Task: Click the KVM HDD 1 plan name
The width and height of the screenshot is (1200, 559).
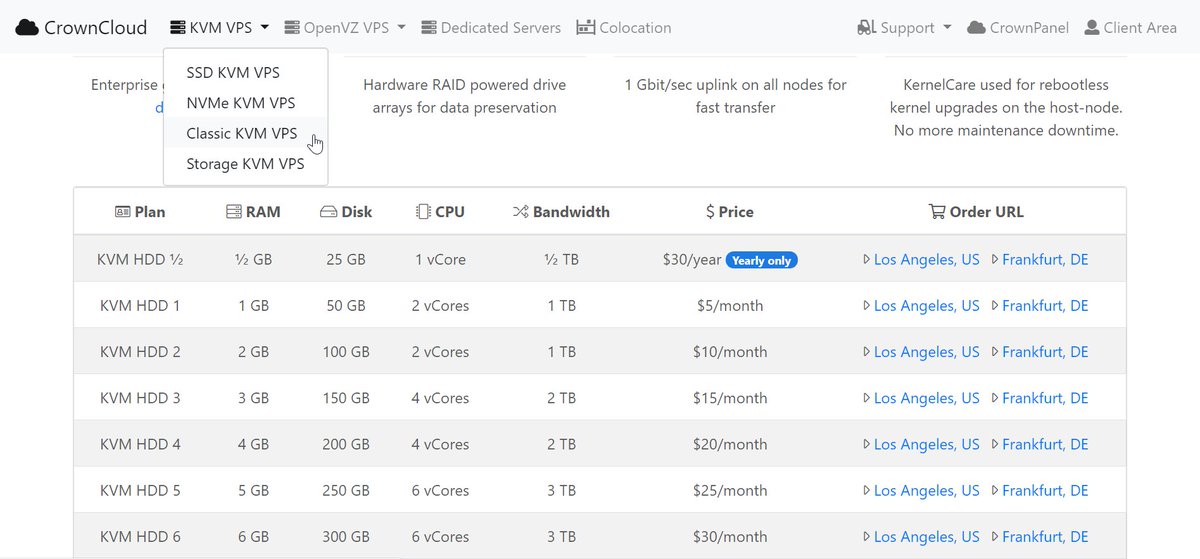Action: [140, 306]
